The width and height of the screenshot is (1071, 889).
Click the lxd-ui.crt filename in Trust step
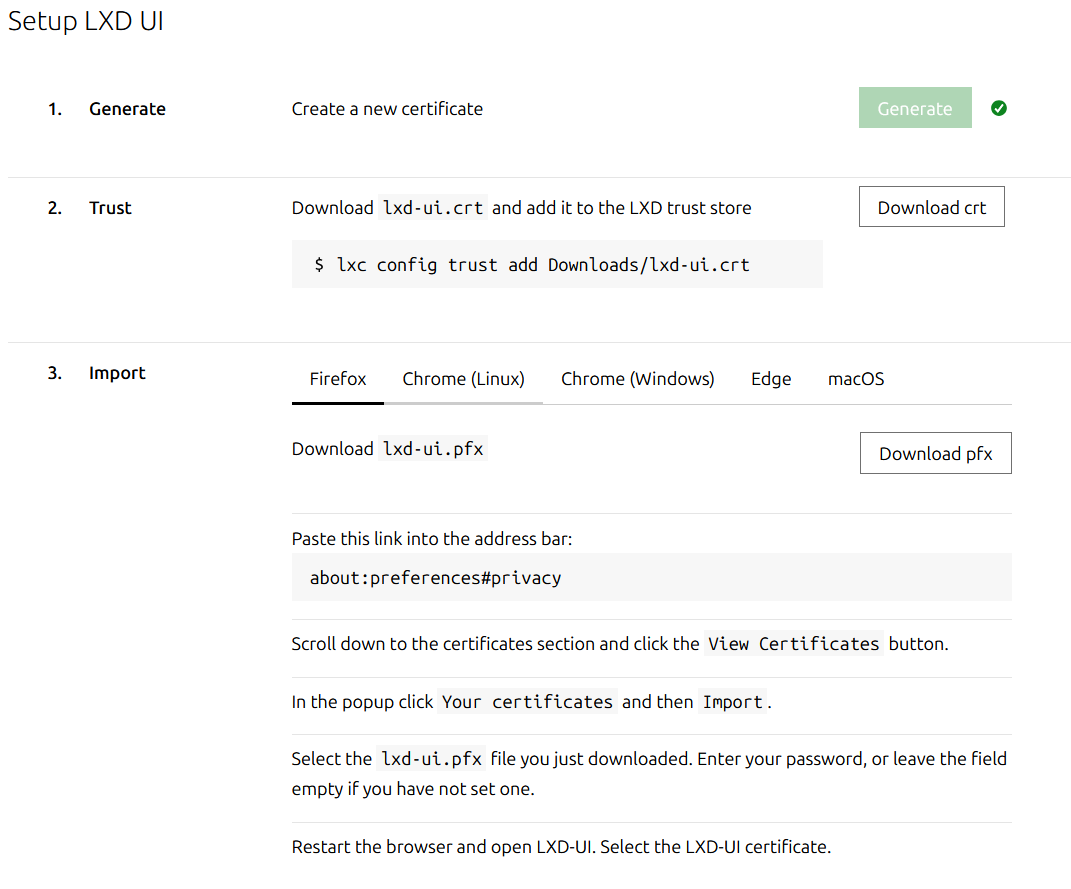pos(432,208)
